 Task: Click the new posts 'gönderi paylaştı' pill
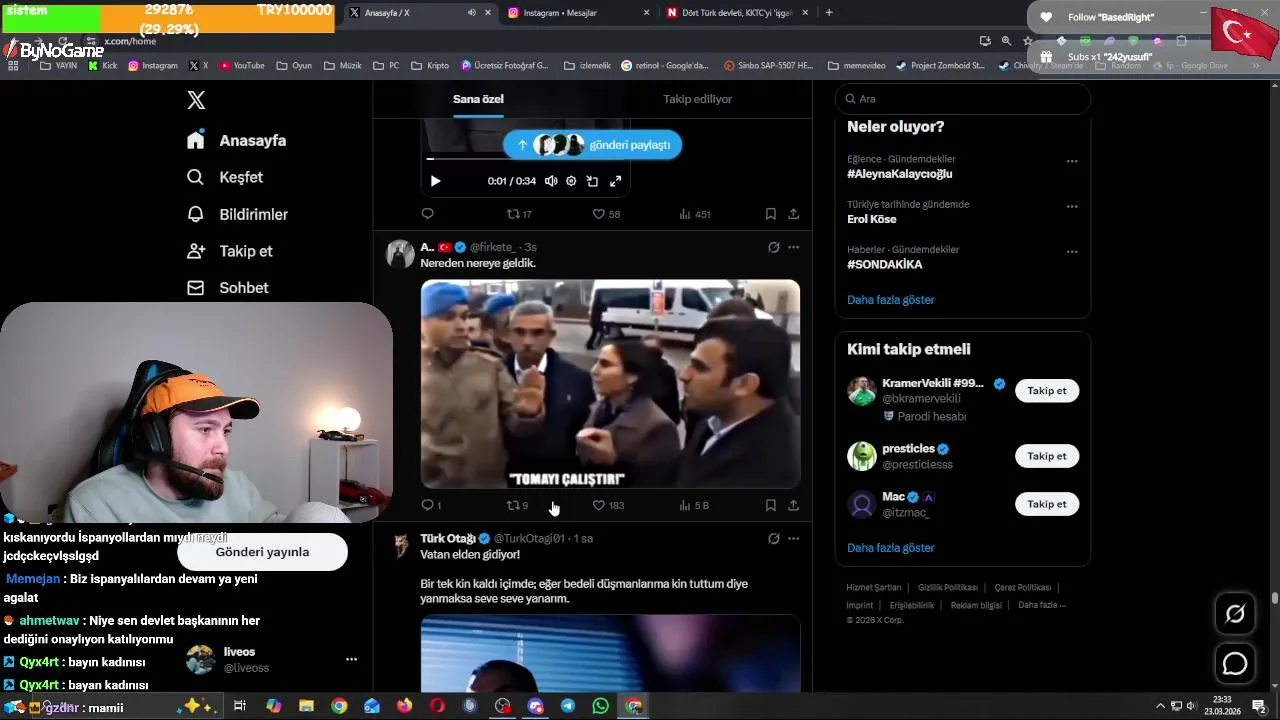click(593, 145)
